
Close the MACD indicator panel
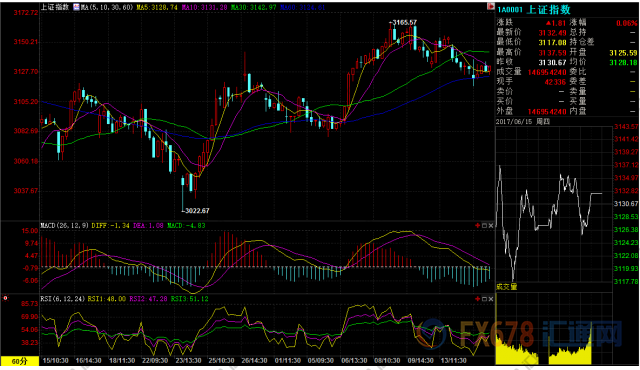[491, 226]
